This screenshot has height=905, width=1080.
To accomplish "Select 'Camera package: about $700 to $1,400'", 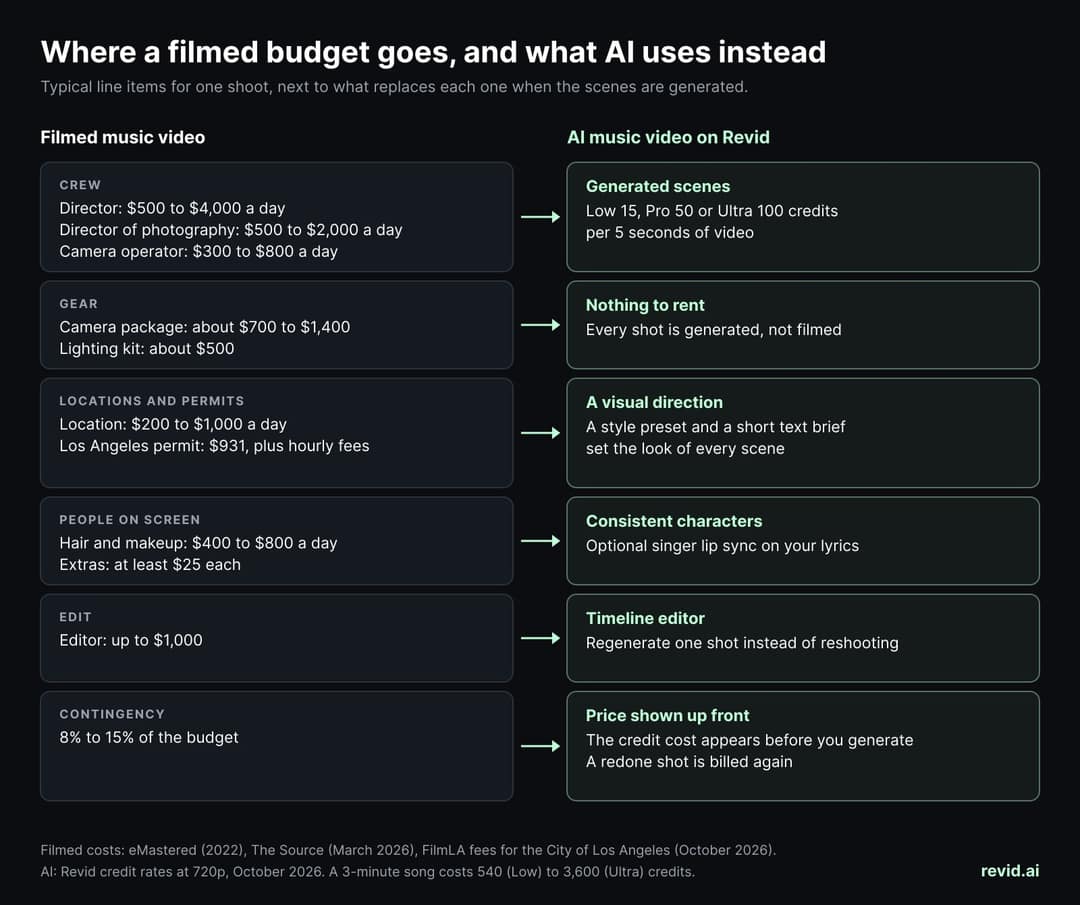I will 205,327.
